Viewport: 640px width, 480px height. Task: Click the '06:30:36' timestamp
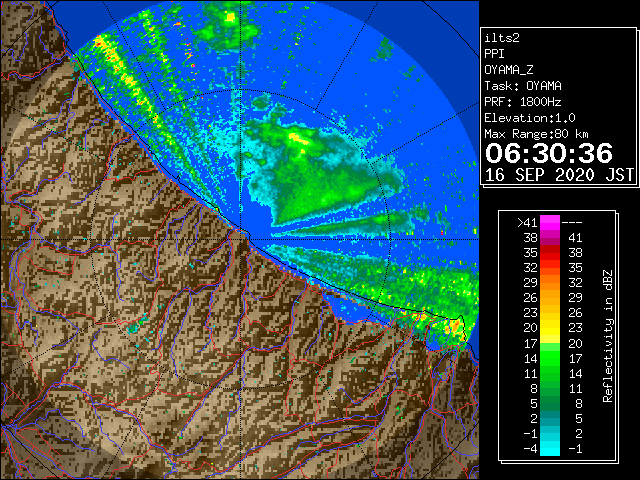pyautogui.click(x=549, y=153)
